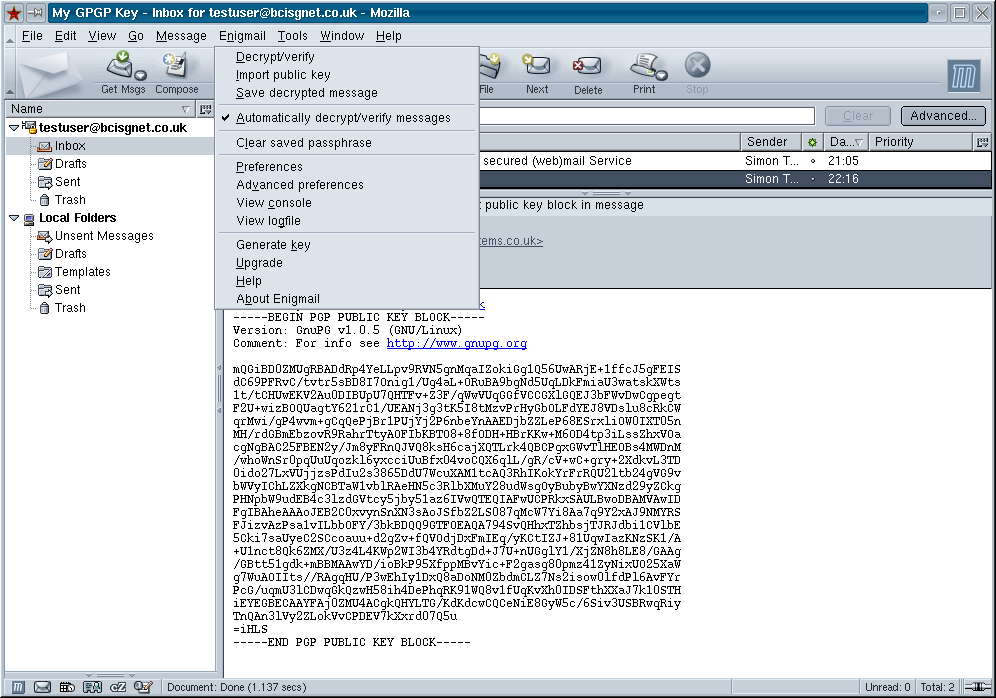
Task: Sort by the green read-status column
Action: click(x=812, y=142)
